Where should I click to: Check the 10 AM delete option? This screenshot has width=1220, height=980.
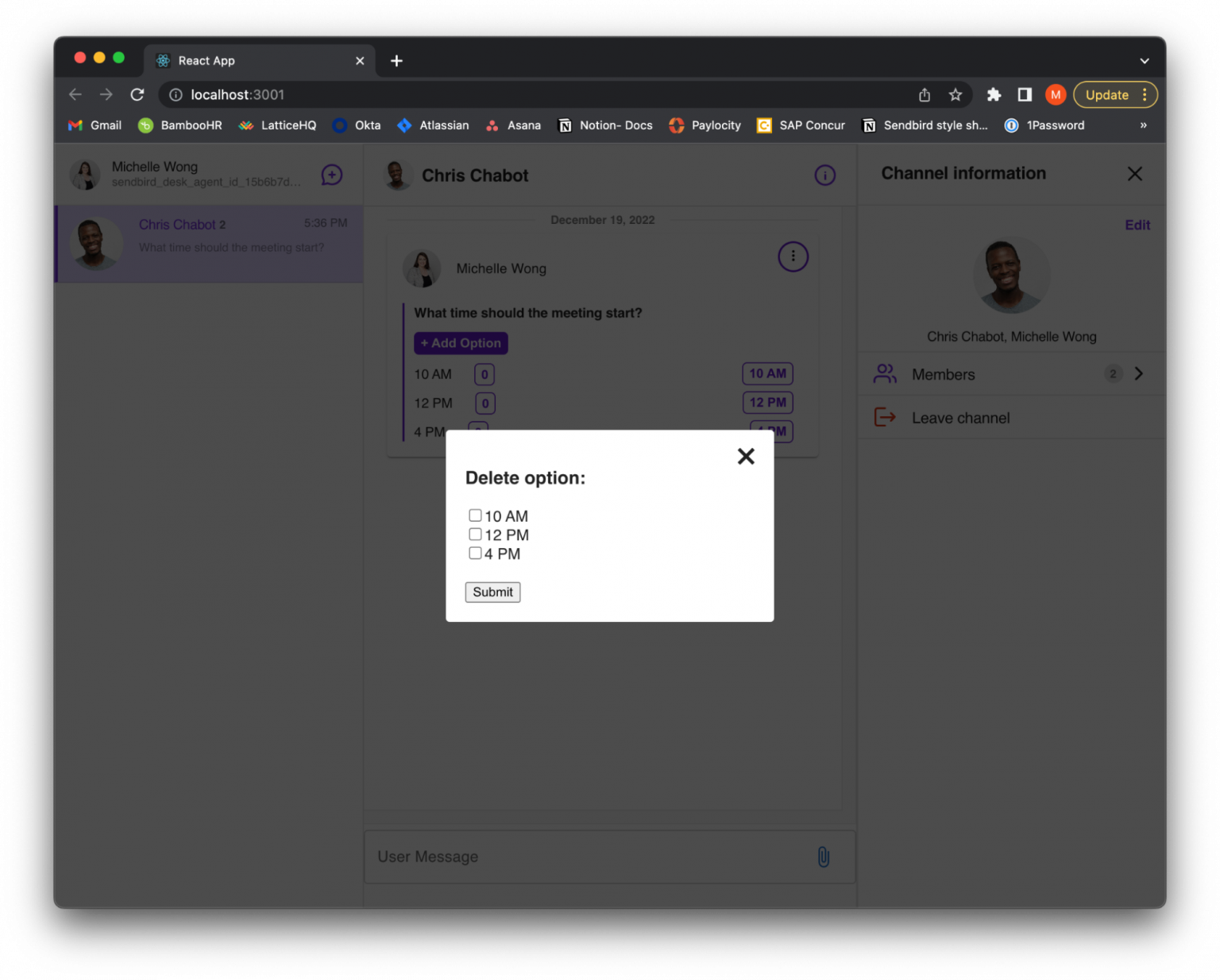click(475, 515)
